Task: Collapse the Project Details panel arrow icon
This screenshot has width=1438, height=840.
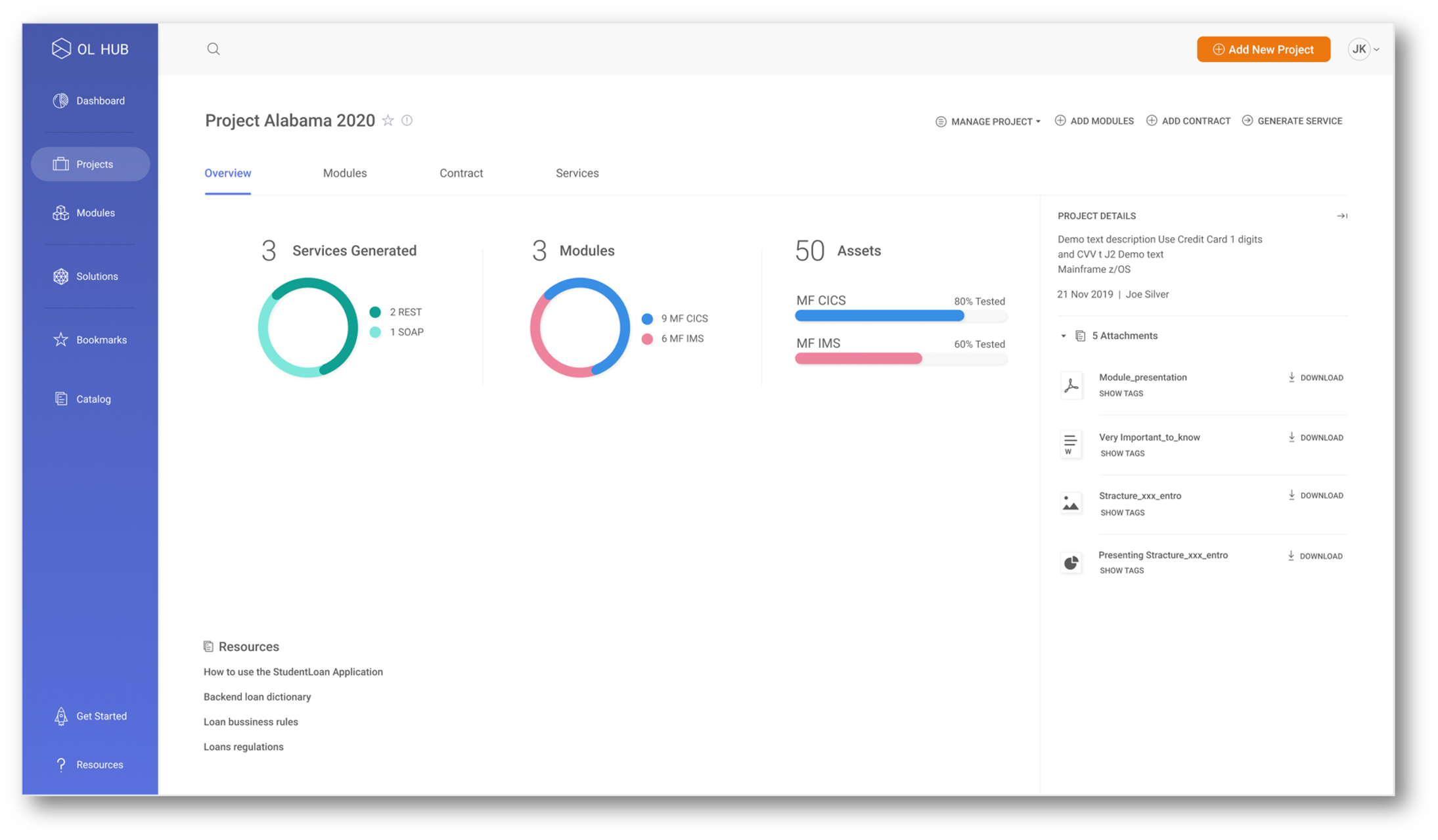Action: click(1341, 216)
